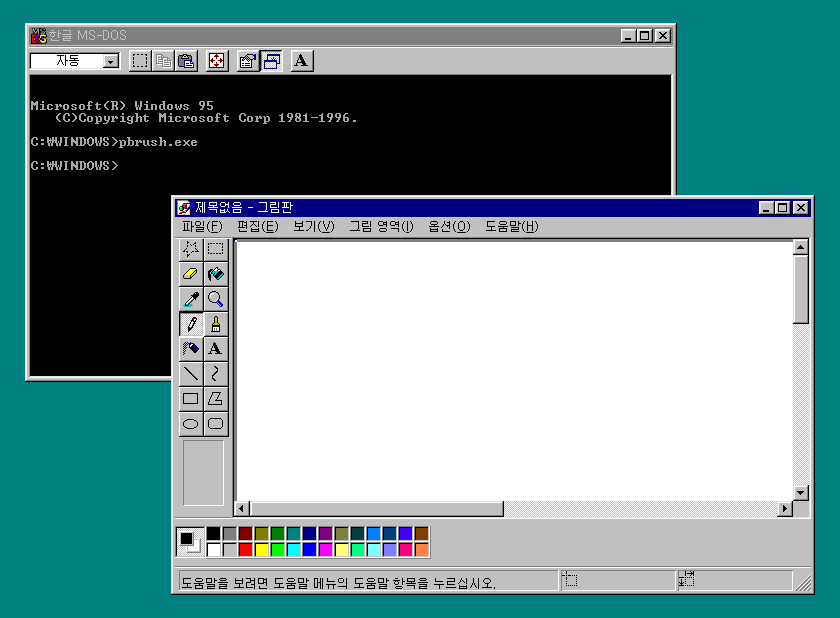Image resolution: width=840 pixels, height=618 pixels.
Task: Open the 보기(V) menu
Action: pyautogui.click(x=313, y=227)
